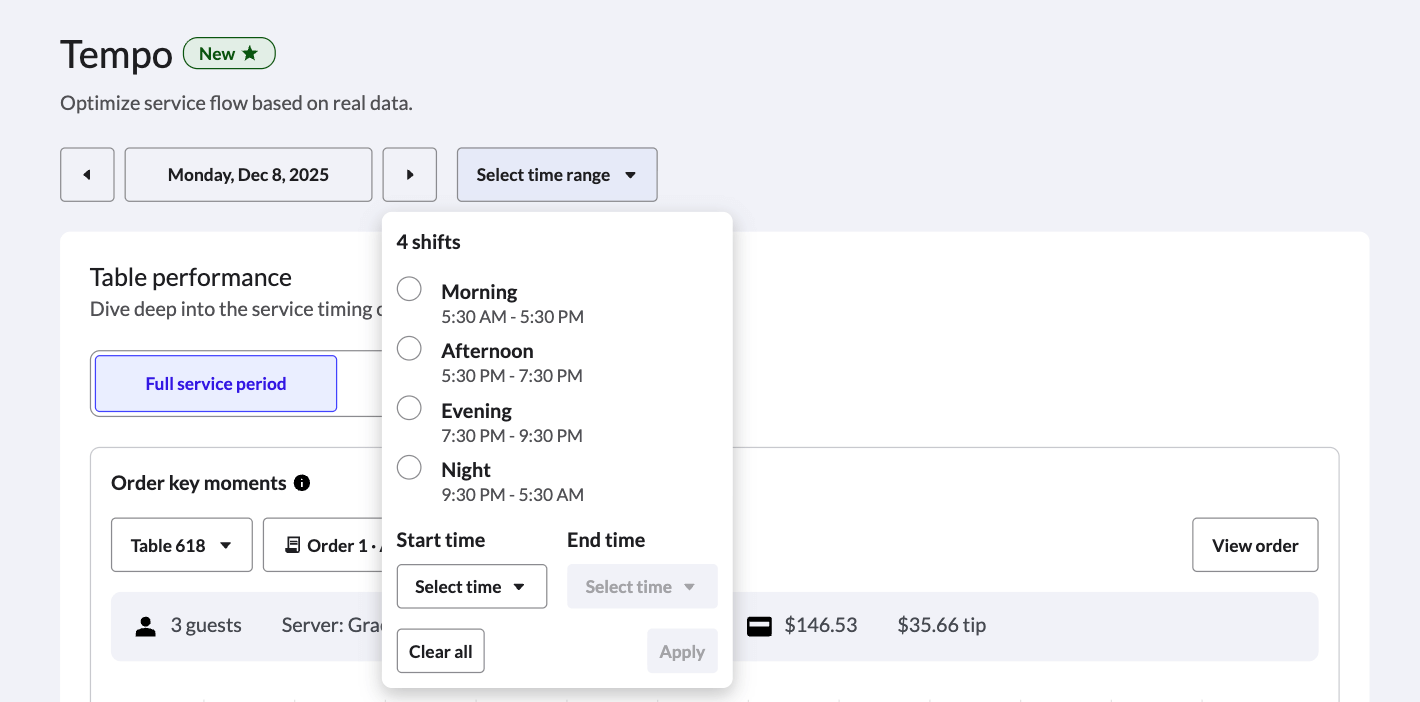Click the receipt icon in Order 1
The width and height of the screenshot is (1420, 702).
(x=293, y=545)
